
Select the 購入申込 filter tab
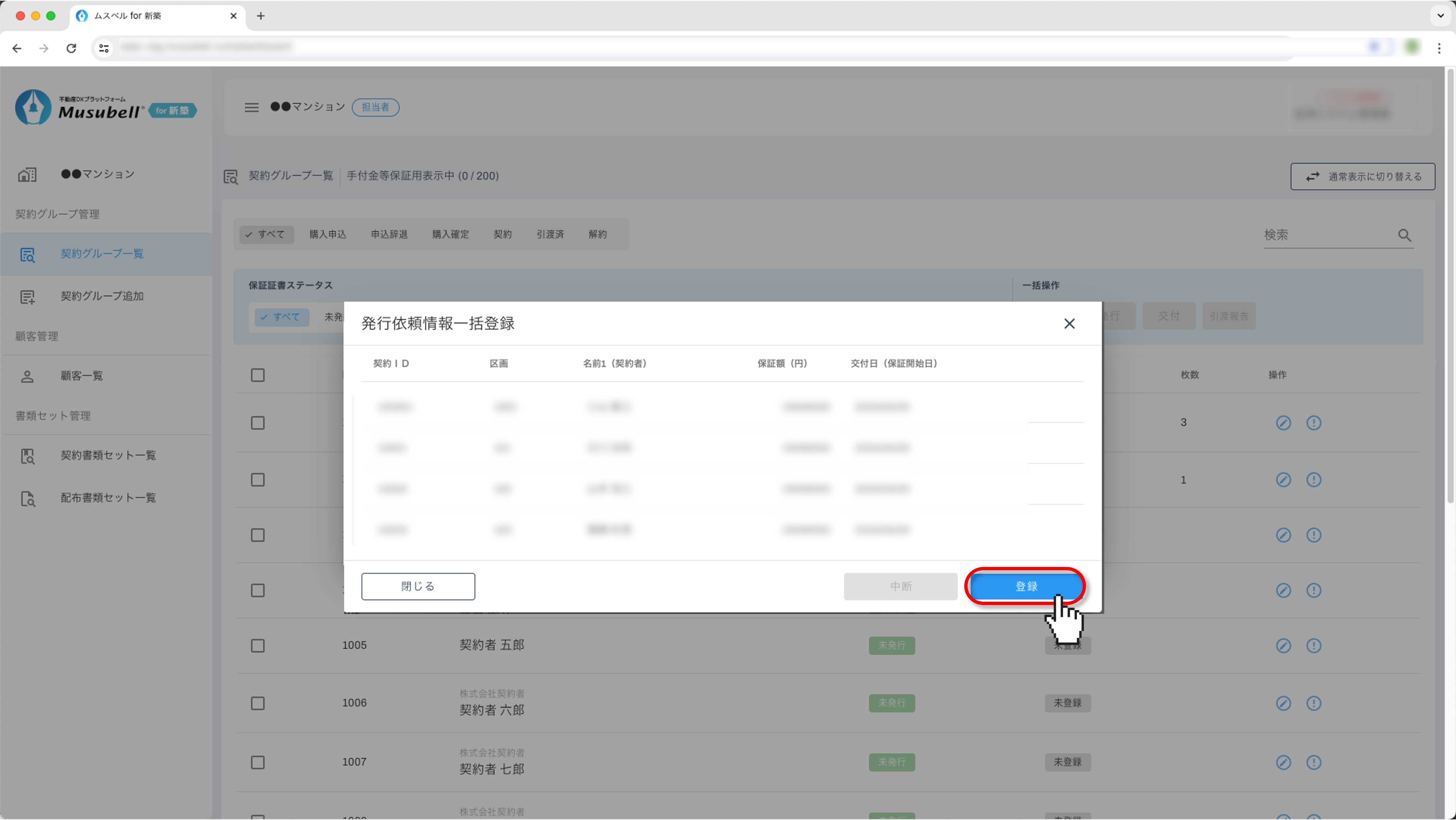pyautogui.click(x=327, y=235)
